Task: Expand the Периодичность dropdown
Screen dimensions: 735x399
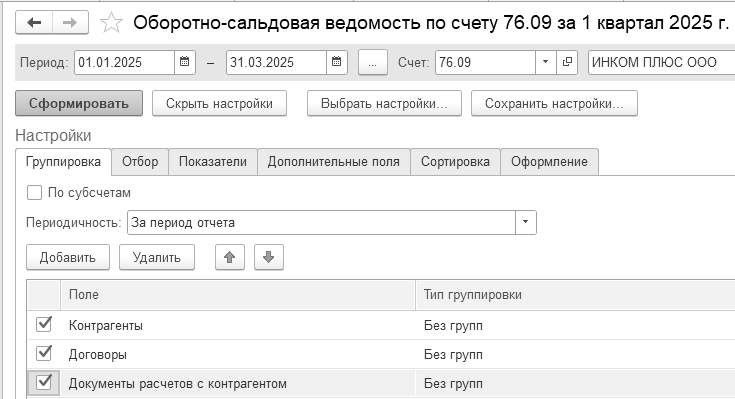Action: click(525, 222)
